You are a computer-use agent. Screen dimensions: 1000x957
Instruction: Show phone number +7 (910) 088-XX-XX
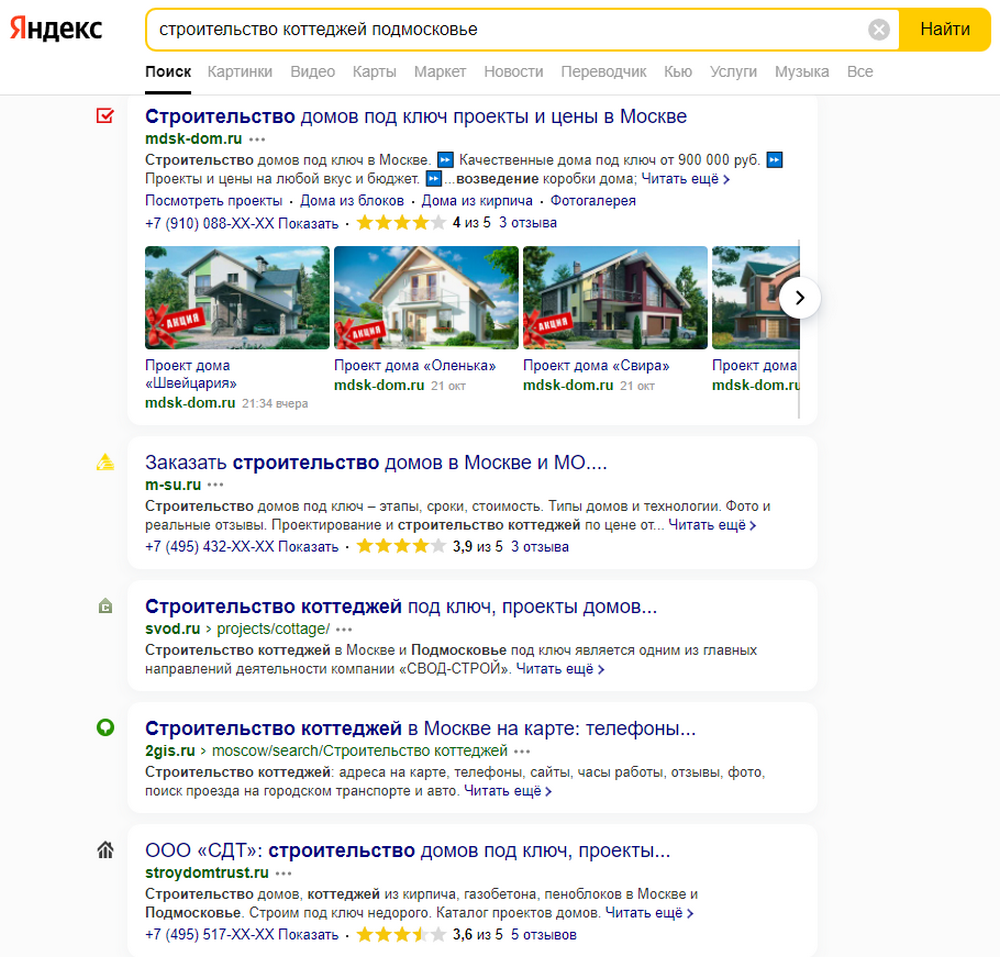[242, 223]
